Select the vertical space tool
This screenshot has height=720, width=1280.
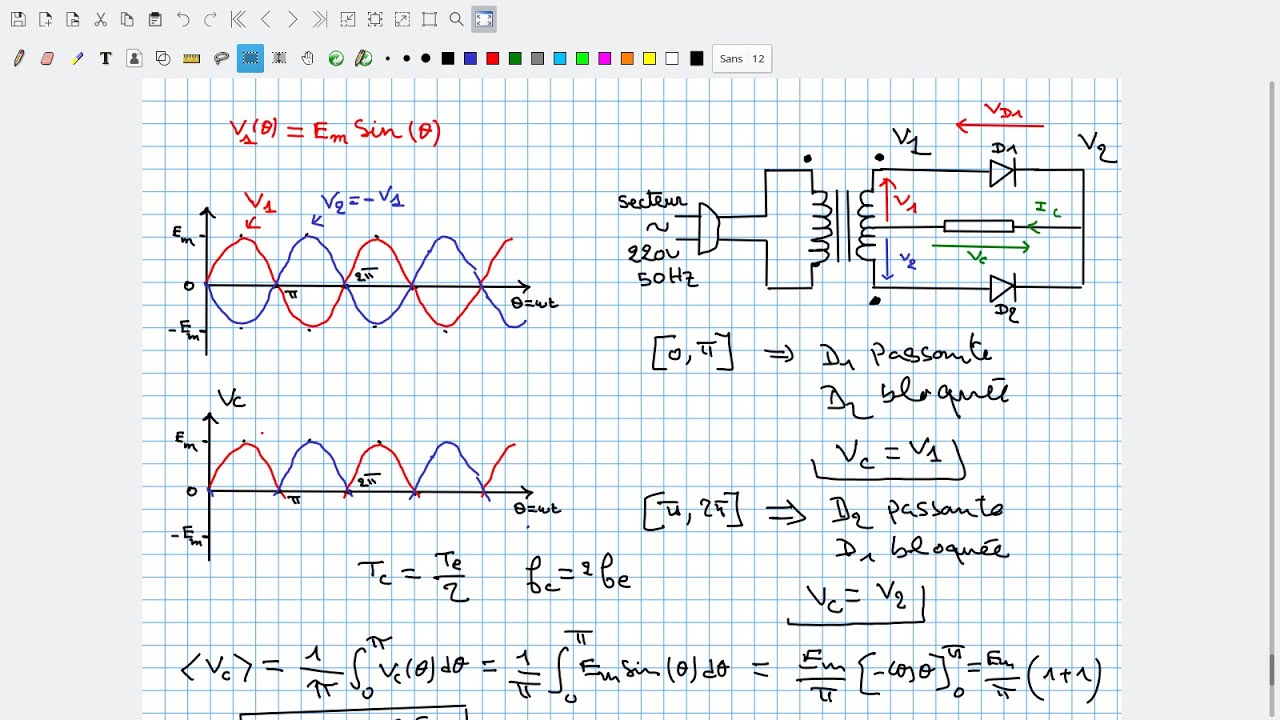tap(279, 59)
